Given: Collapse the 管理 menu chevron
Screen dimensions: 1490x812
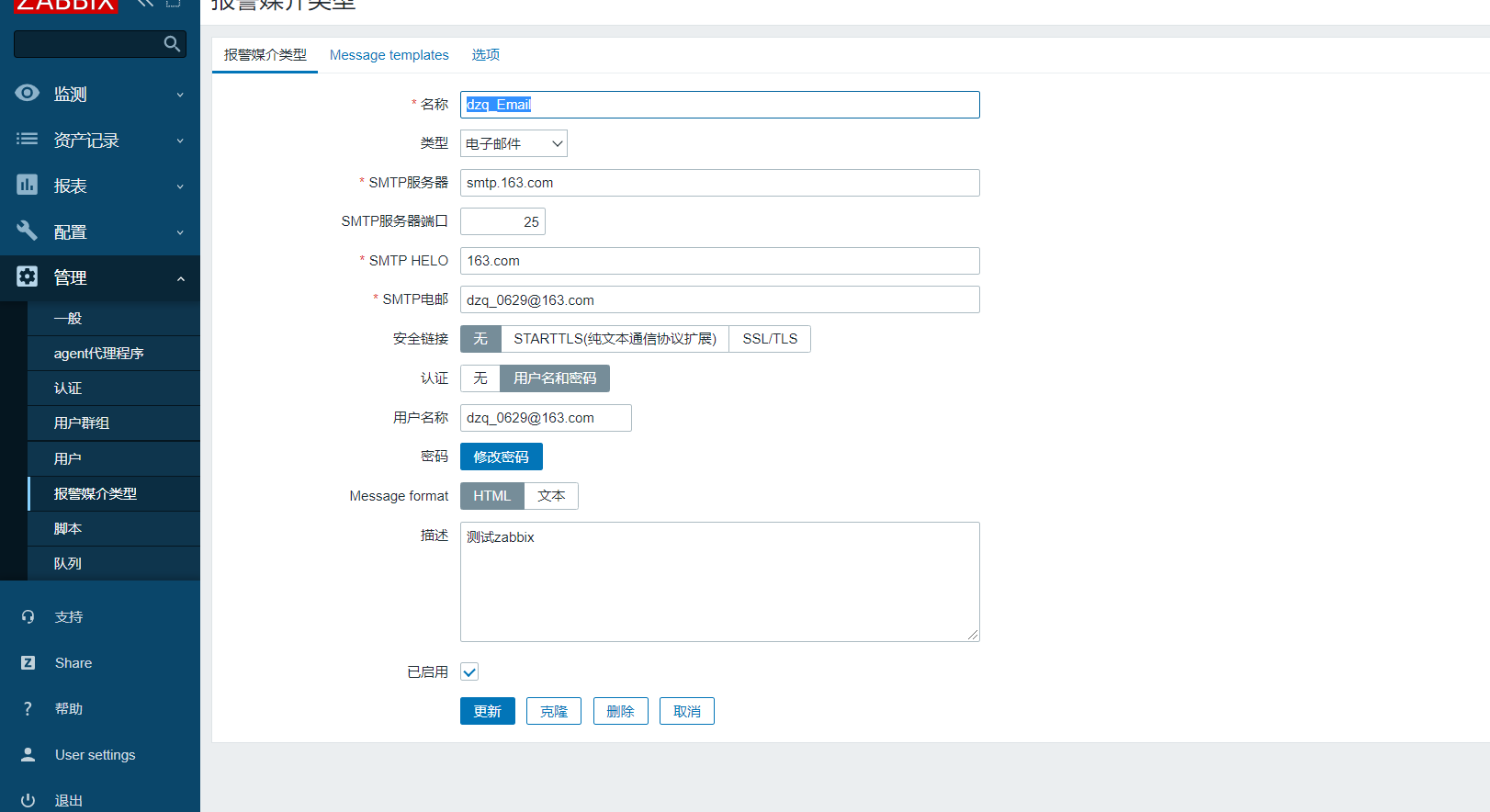Looking at the screenshot, I should [x=180, y=278].
